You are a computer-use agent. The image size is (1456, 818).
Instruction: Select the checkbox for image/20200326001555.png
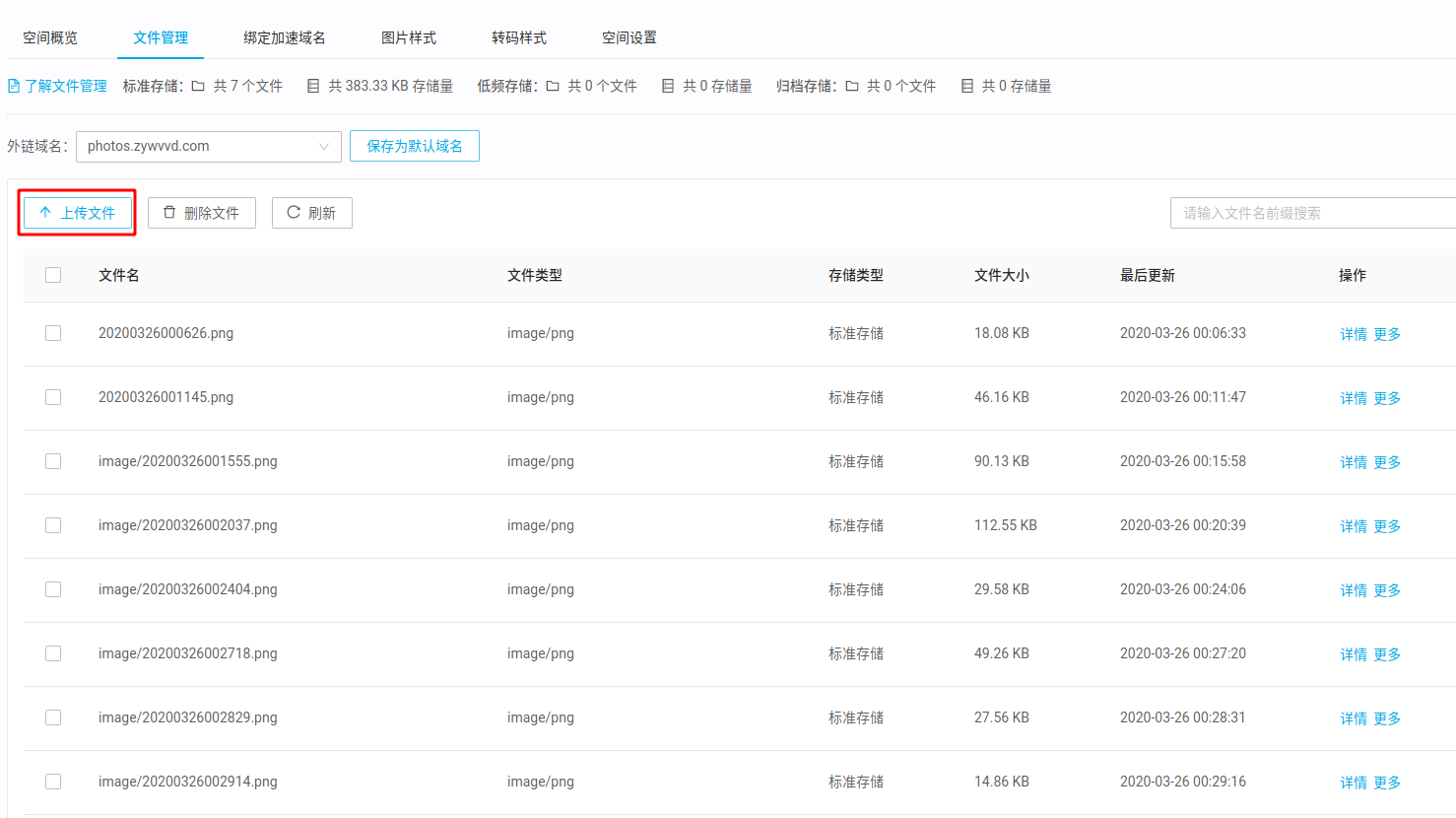pos(53,461)
